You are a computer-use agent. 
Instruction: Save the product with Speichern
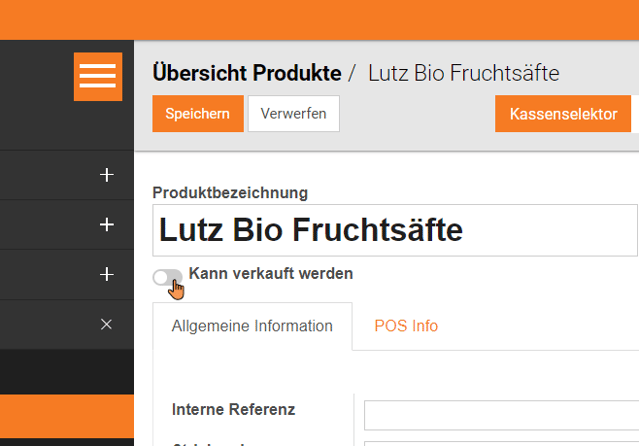[x=197, y=114]
